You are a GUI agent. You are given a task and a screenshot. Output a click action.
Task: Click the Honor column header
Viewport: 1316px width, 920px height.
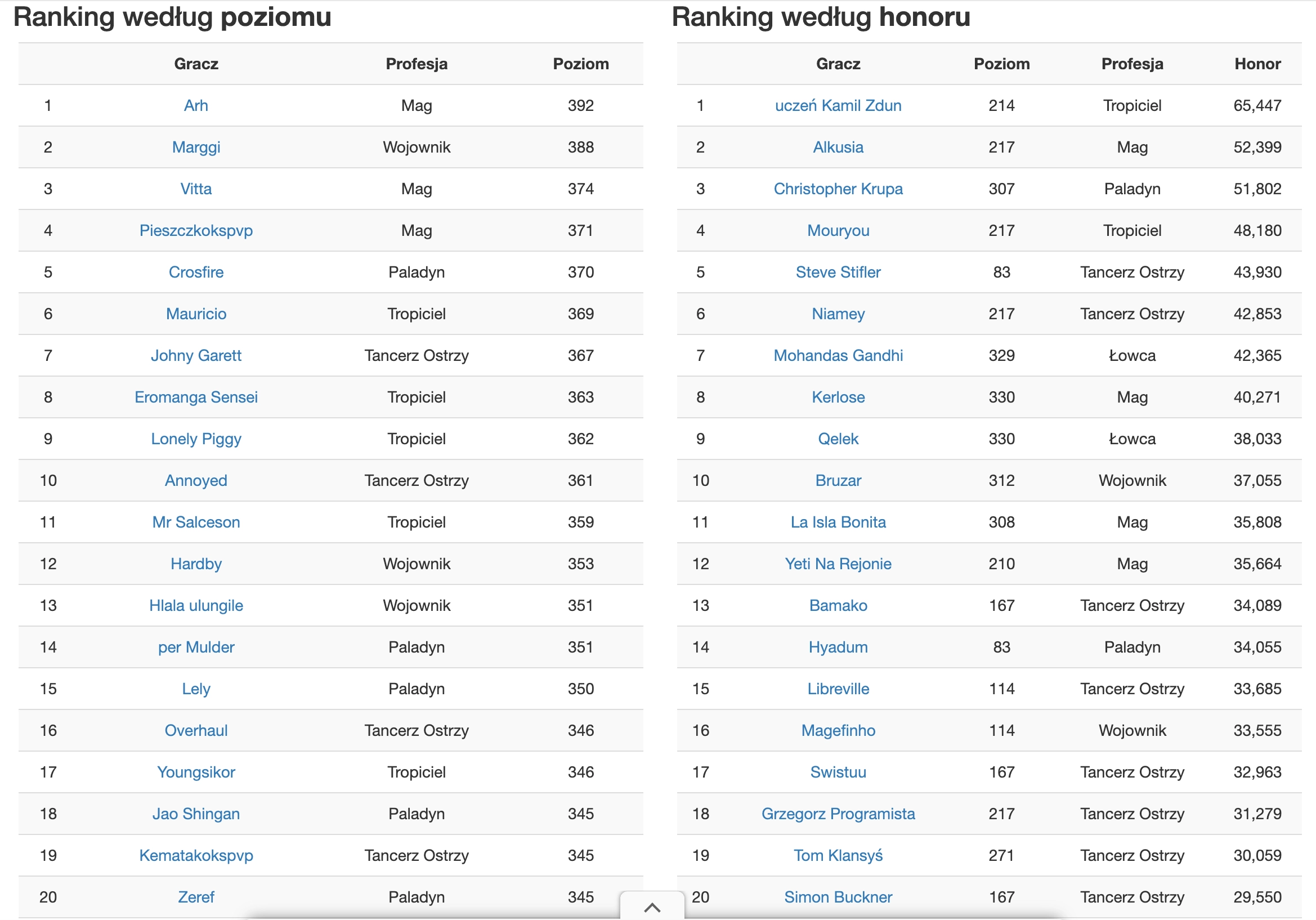click(1257, 64)
